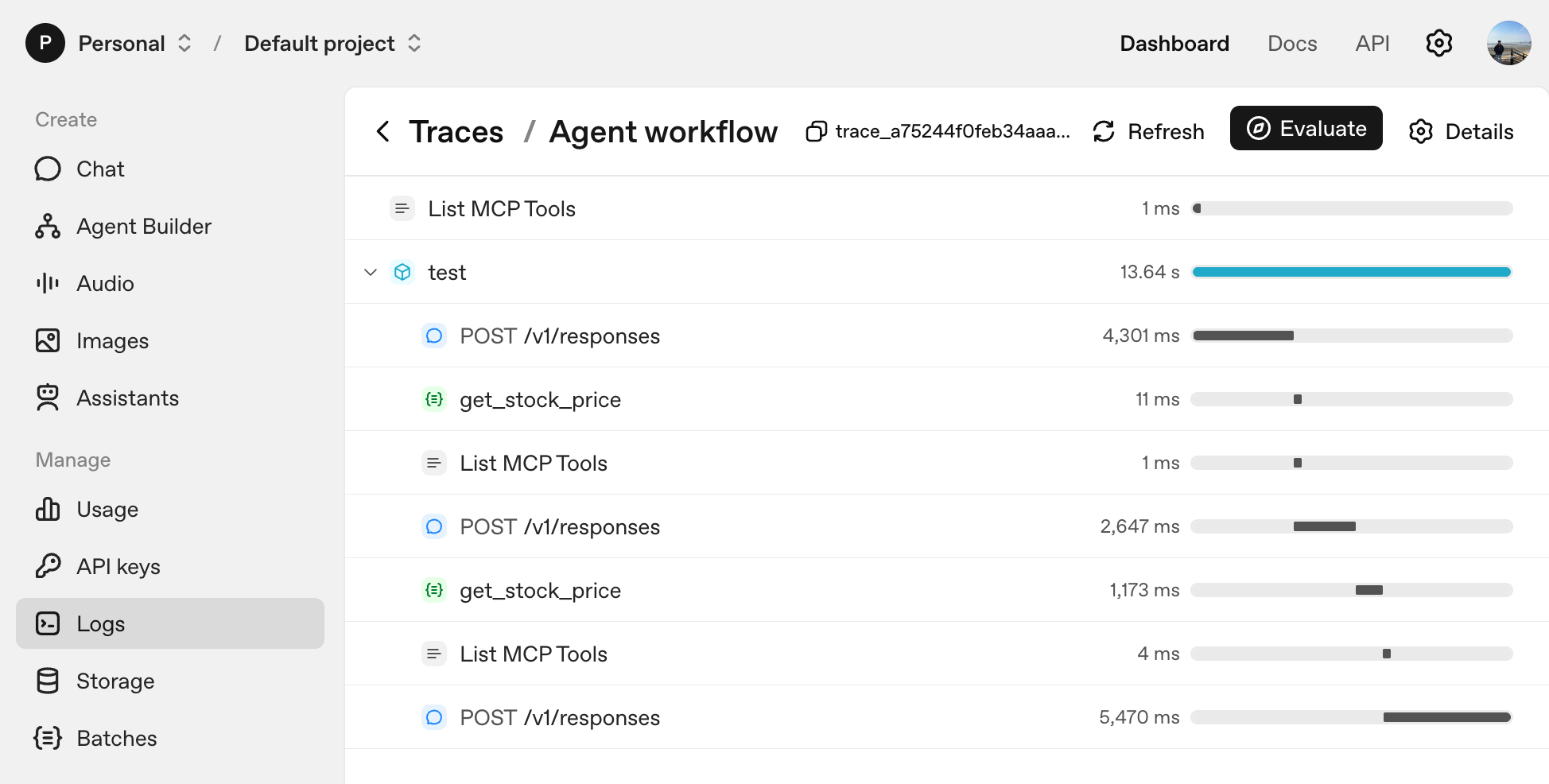Open Agent Builder from the sidebar
This screenshot has height=784, width=1549.
tap(143, 227)
